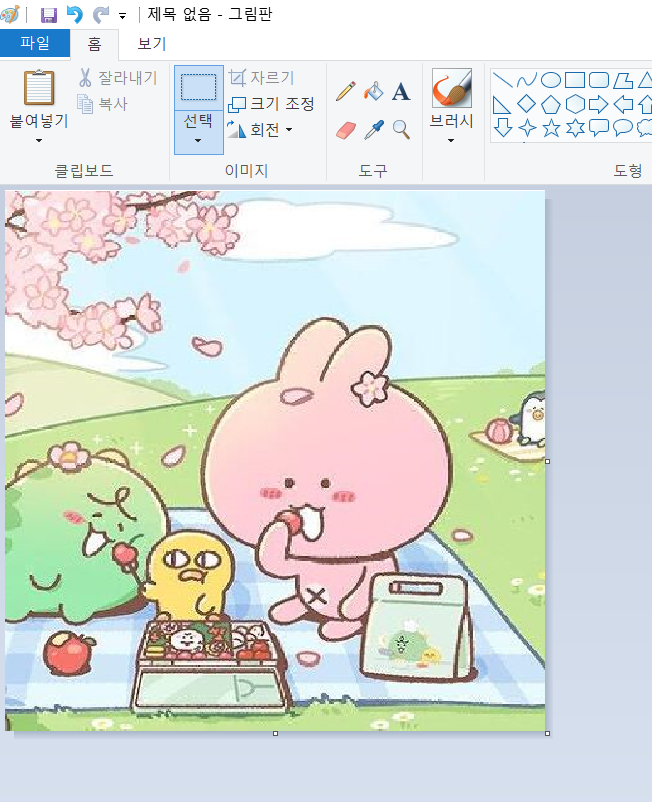Screen dimensions: 652x802
Task: Expand the 선택 selection options dropdown
Action: [x=198, y=141]
